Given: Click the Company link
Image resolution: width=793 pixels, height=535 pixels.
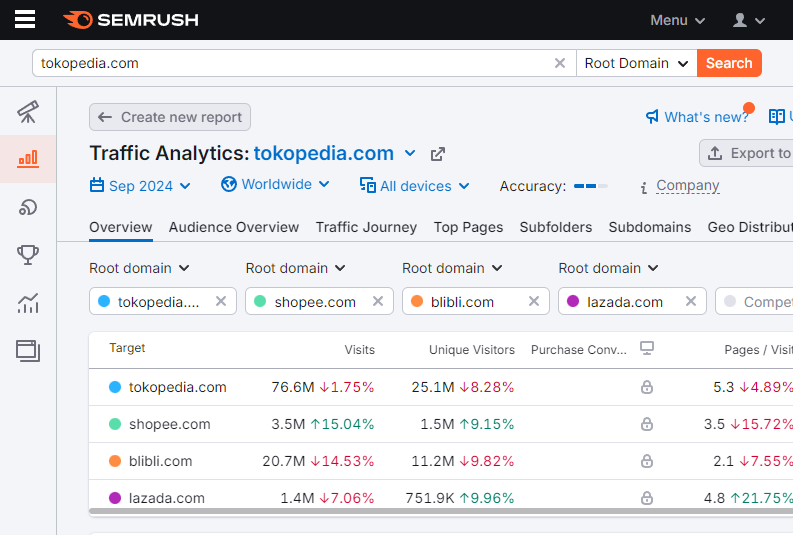Looking at the screenshot, I should 688,186.
